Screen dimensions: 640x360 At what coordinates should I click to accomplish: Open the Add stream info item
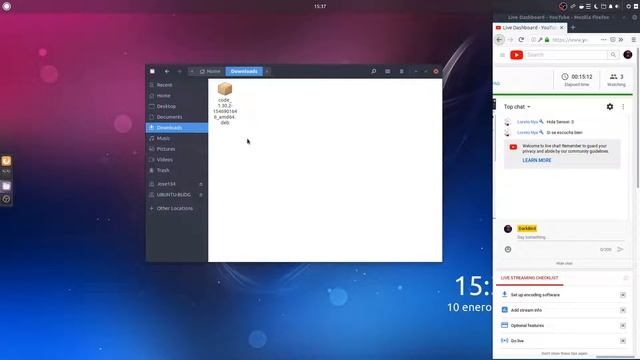(x=526, y=310)
